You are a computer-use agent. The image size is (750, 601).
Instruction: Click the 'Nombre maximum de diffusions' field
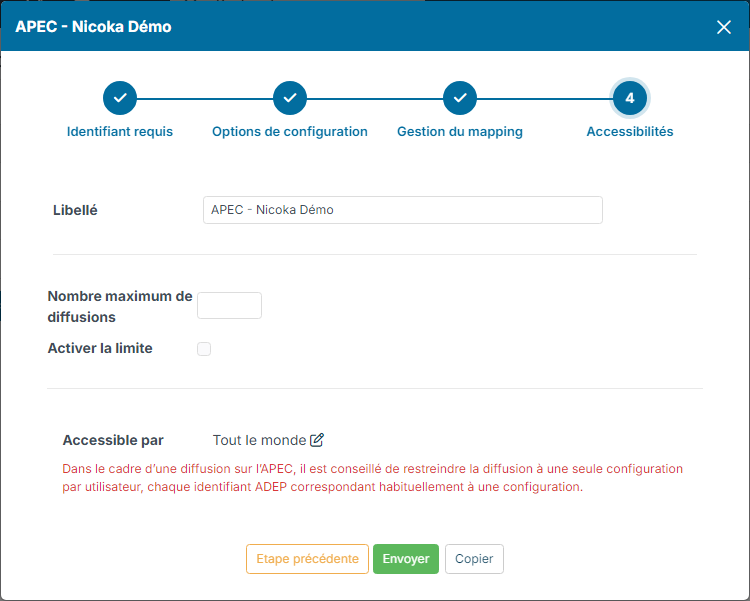230,305
